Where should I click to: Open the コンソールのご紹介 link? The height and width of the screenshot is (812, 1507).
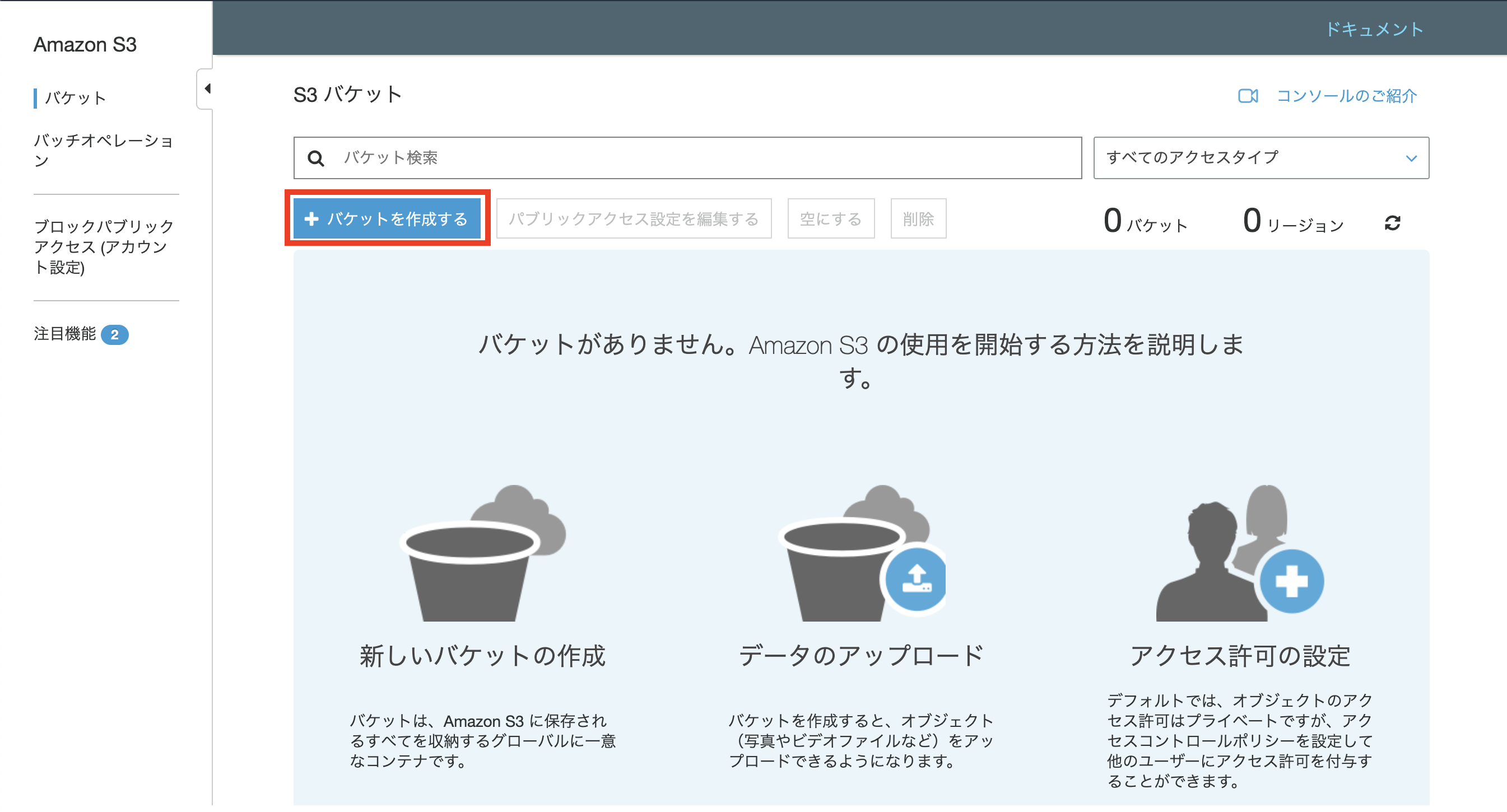(1346, 96)
